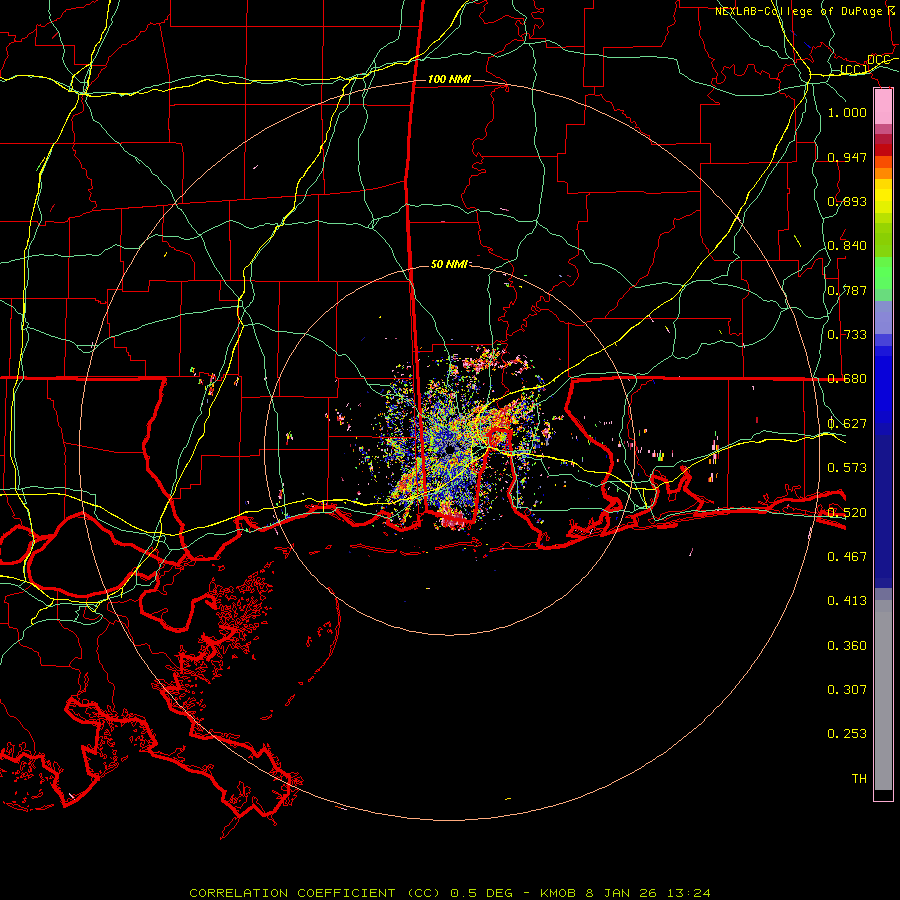Click the "100 NMI" range ring label

tap(449, 79)
